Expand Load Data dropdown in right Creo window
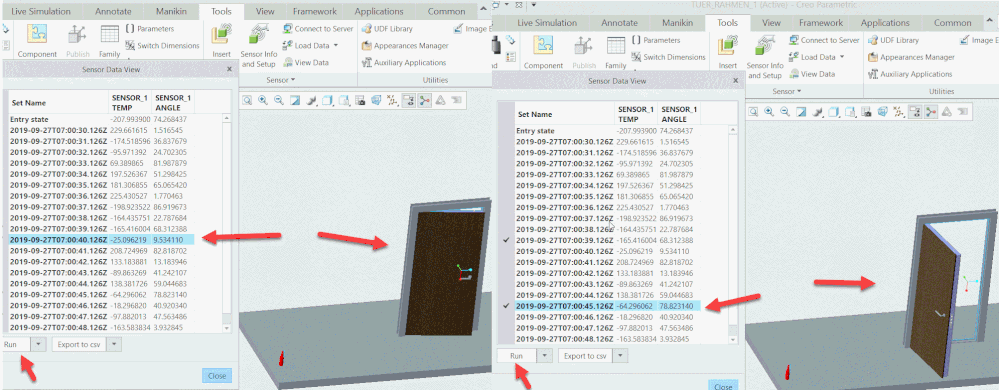 pyautogui.click(x=842, y=57)
